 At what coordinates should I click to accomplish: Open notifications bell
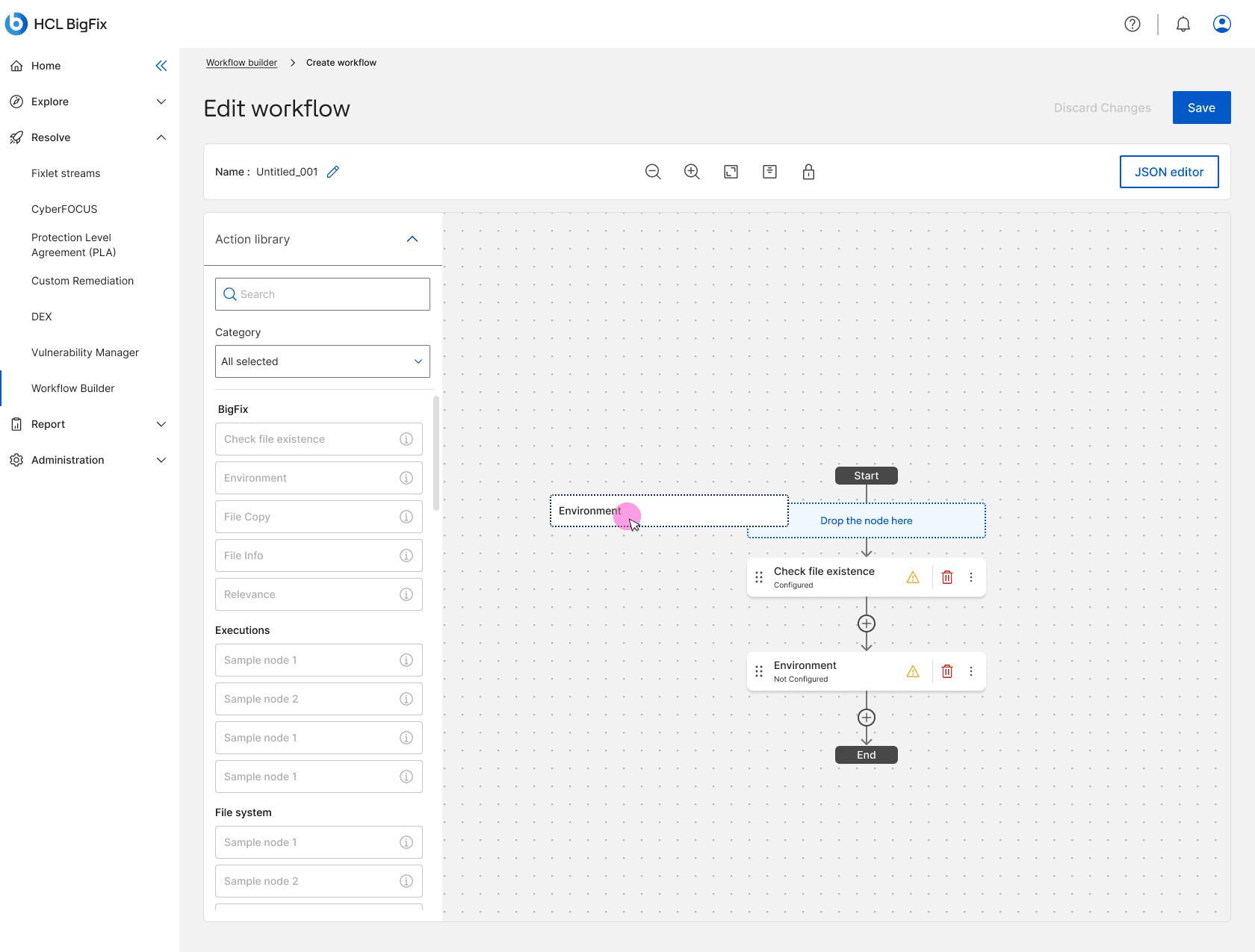click(x=1183, y=24)
